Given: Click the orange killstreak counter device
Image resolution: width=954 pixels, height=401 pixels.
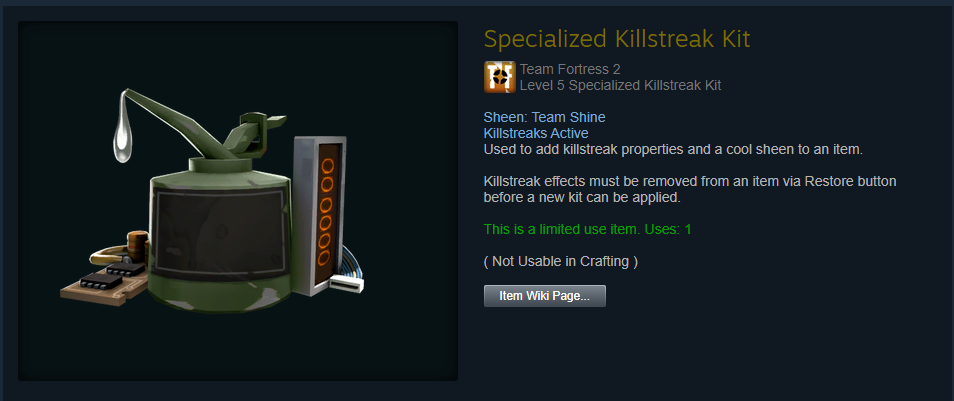Looking at the screenshot, I should coord(321,214).
